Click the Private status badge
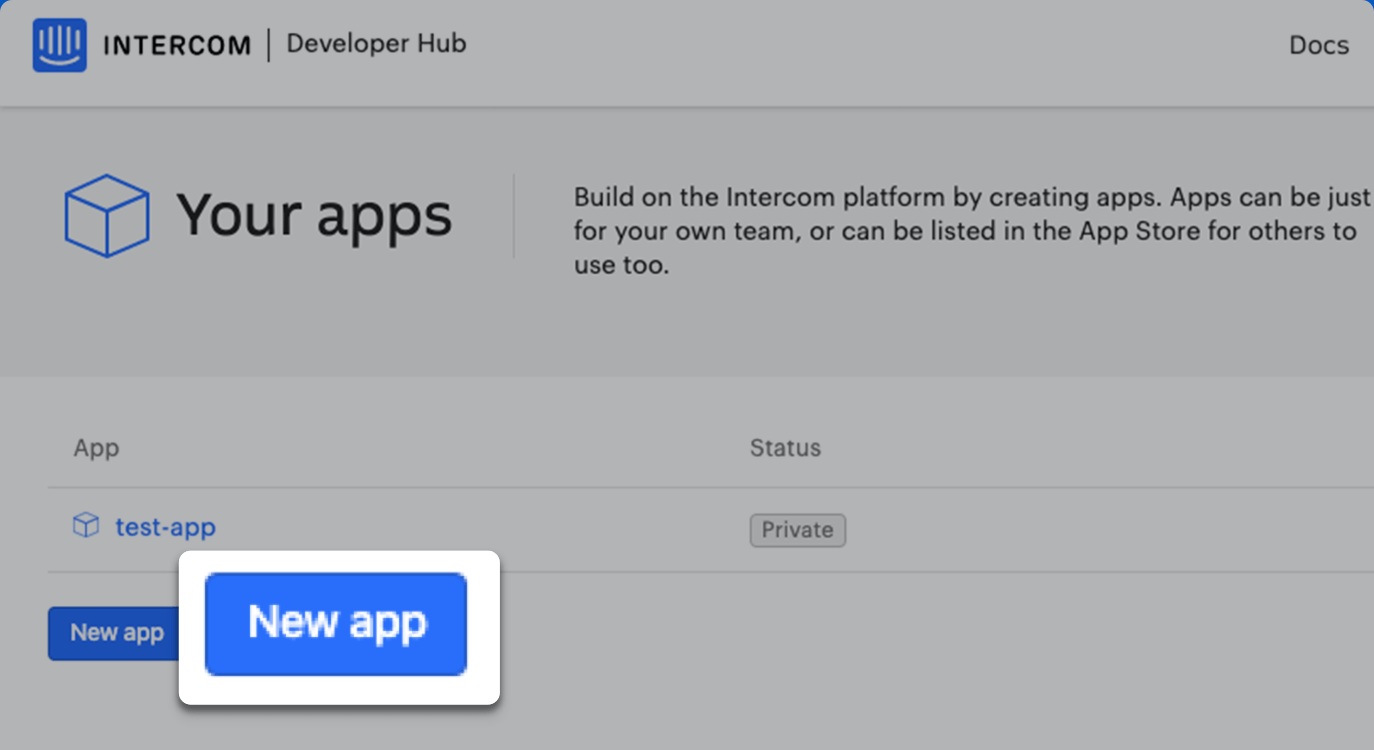Screen dimensions: 1374x750 [797, 530]
